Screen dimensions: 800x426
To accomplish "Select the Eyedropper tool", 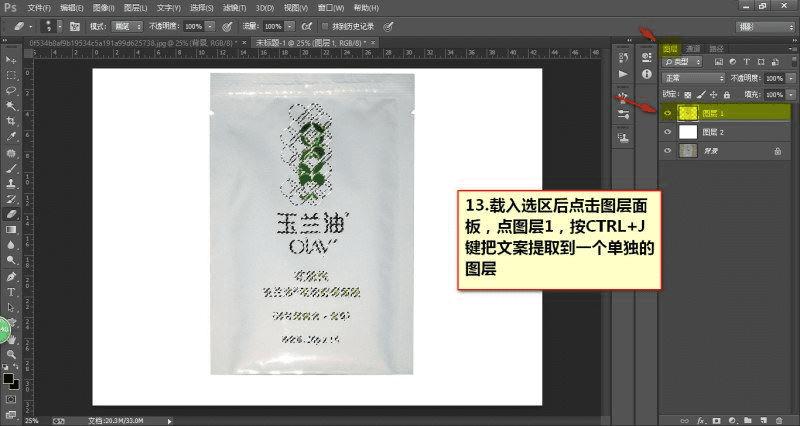I will pyautogui.click(x=10, y=137).
